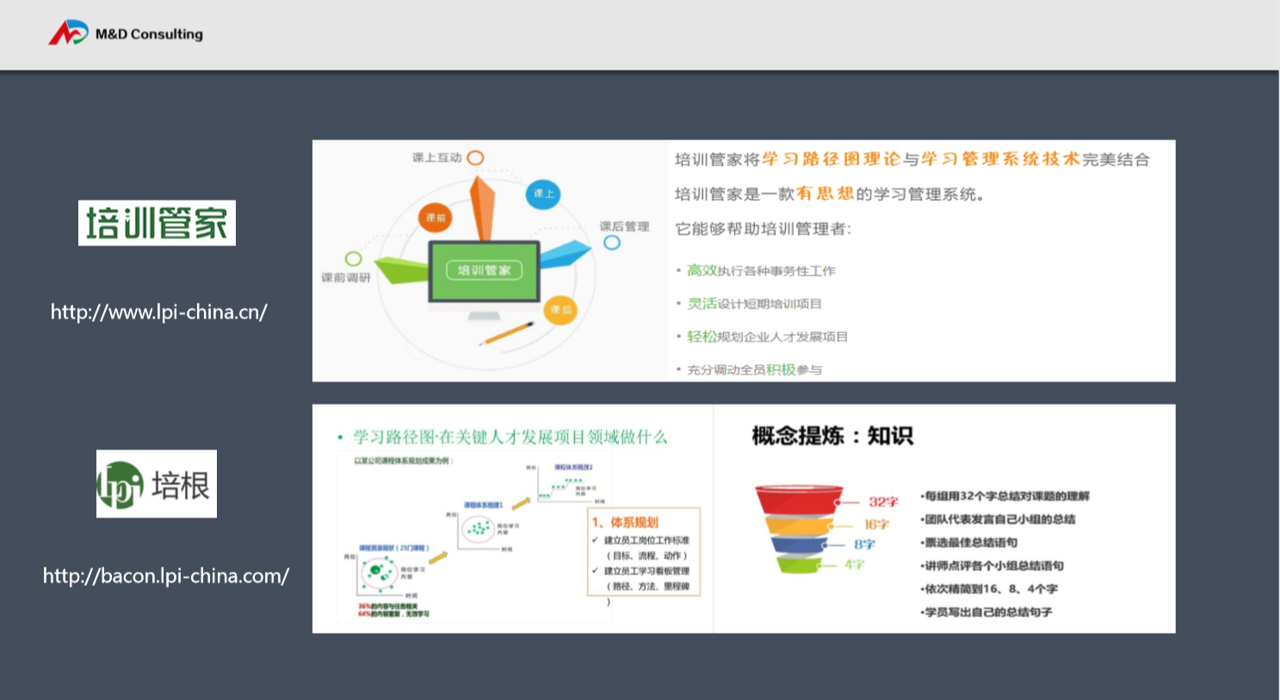Screen dimensions: 1280x700
Task: Select the bullet '学员写出自己的总结句子'
Action: pos(986,612)
